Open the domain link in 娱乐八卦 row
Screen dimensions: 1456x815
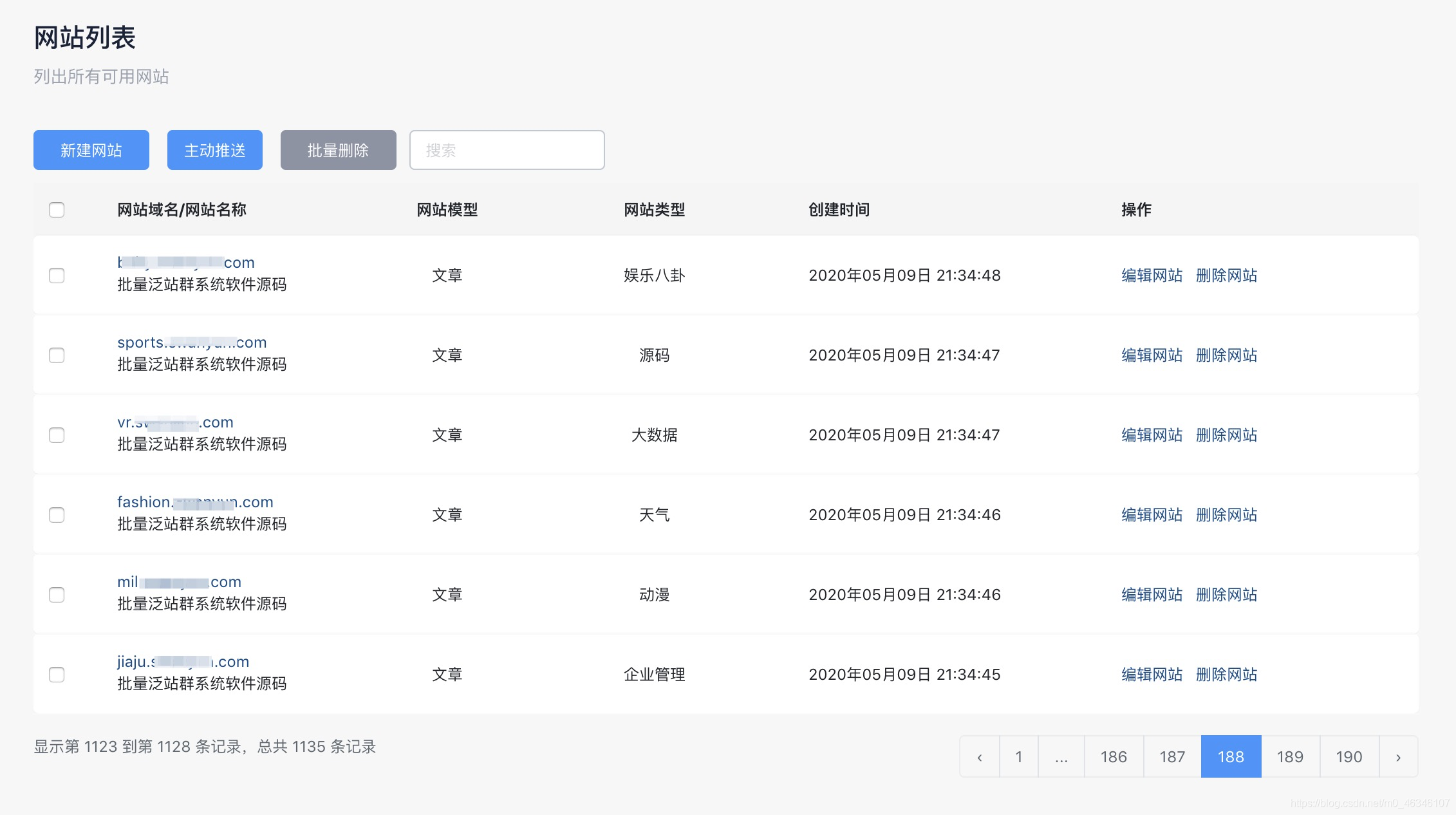click(186, 263)
